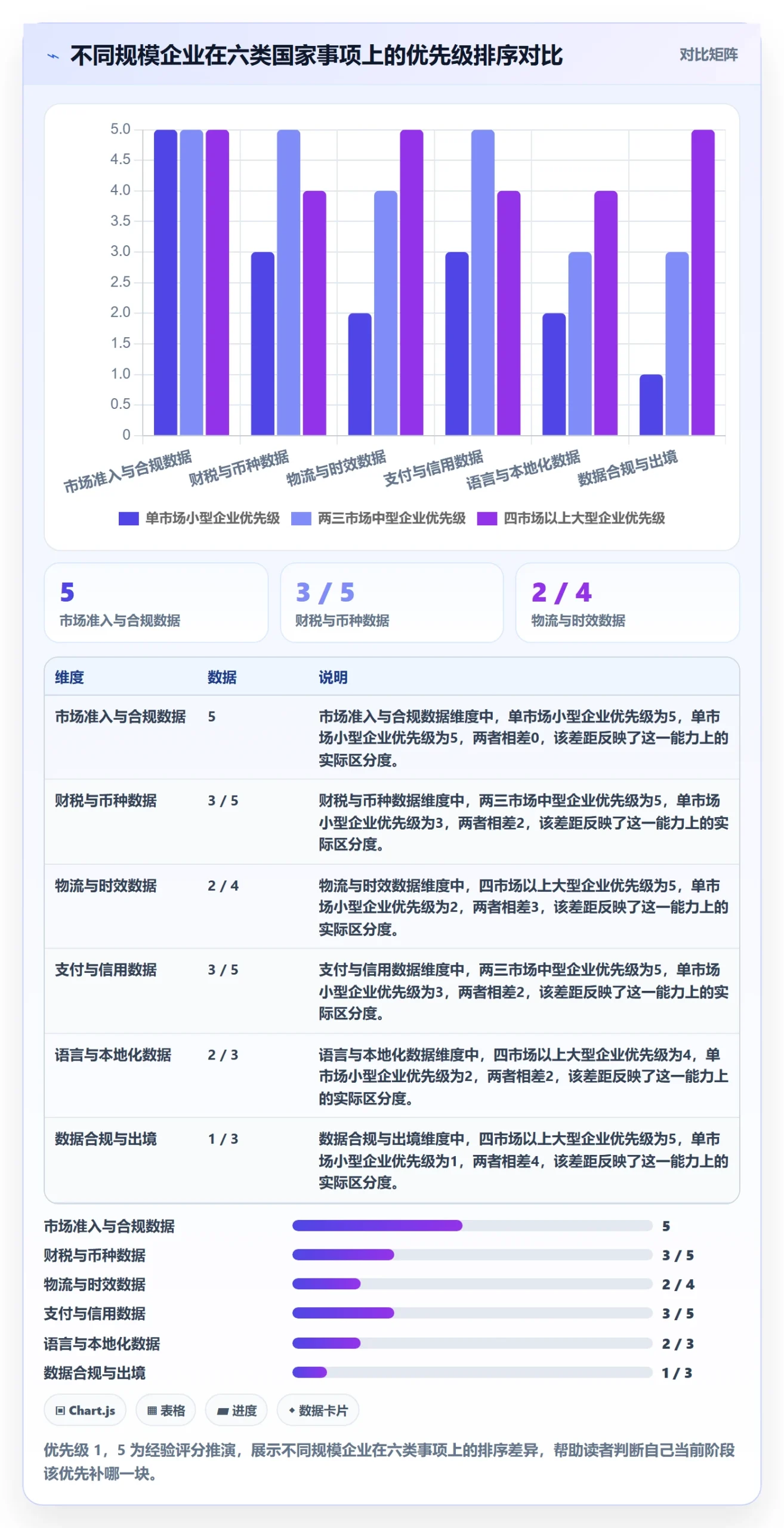Click the 物流与时效数据 progress bar
The image size is (784, 1528).
tap(472, 1284)
